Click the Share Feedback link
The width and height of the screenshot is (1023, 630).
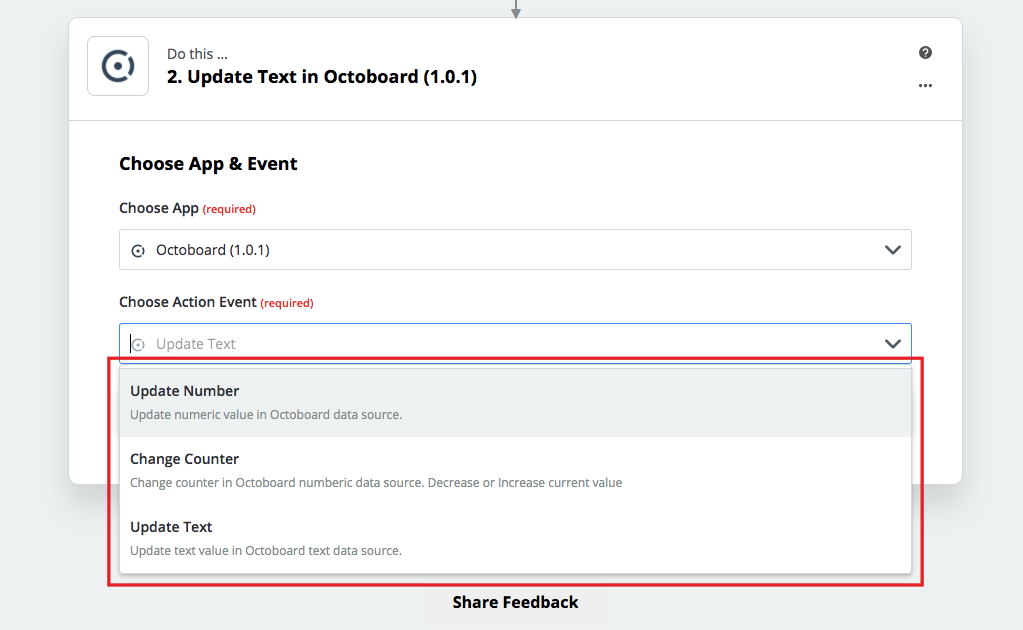tap(515, 602)
